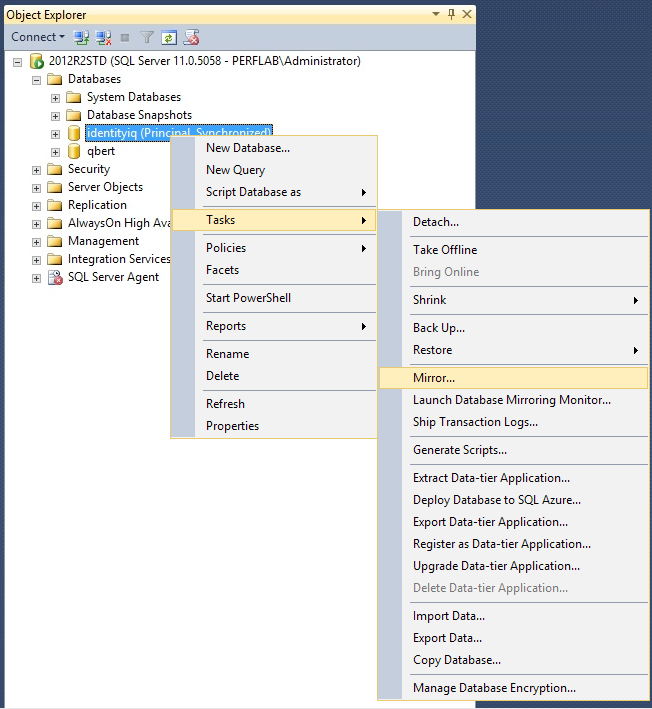Screen dimensions: 652x709
Task: Expand the qbert database node
Action: 55,152
